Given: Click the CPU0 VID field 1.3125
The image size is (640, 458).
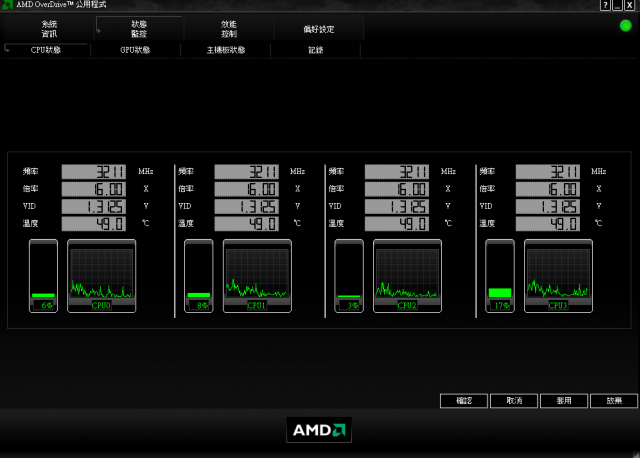Looking at the screenshot, I should (93, 207).
